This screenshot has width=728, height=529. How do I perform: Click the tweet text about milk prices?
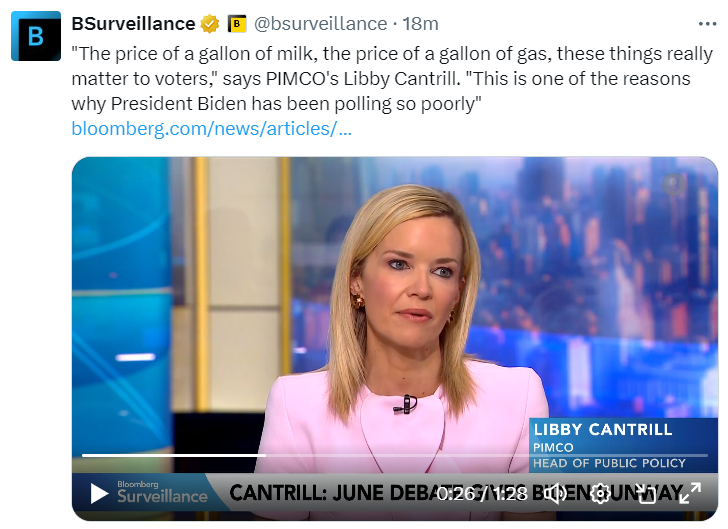click(x=390, y=78)
